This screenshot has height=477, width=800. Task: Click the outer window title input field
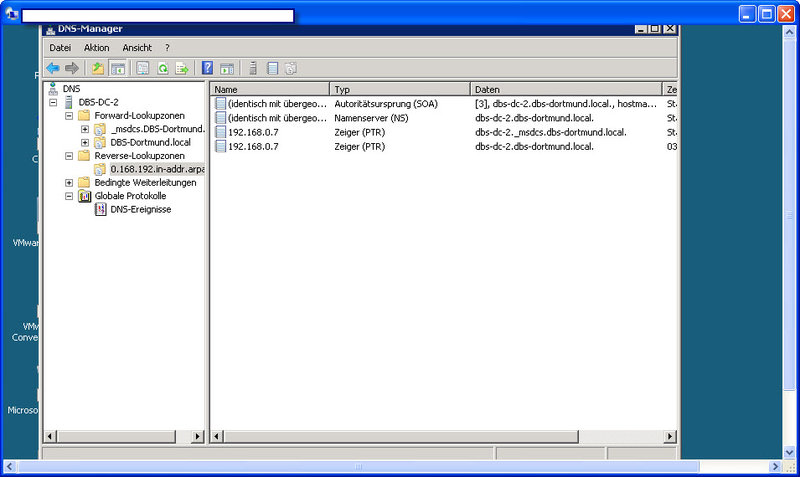pos(158,16)
